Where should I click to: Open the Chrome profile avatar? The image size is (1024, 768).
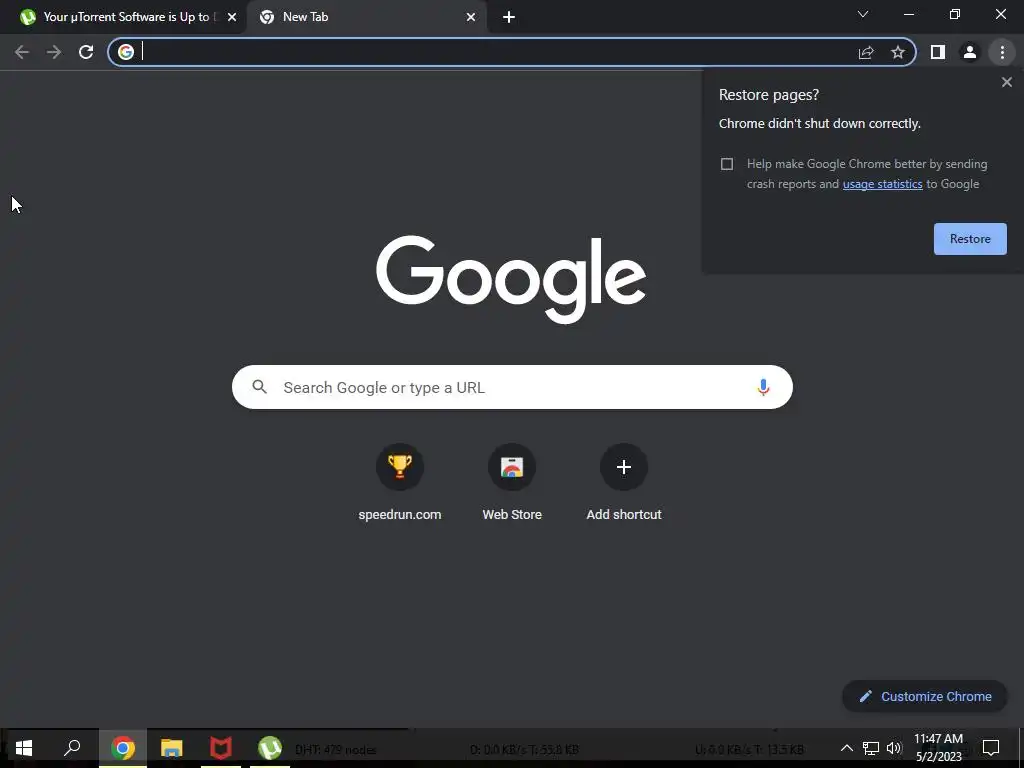click(970, 52)
